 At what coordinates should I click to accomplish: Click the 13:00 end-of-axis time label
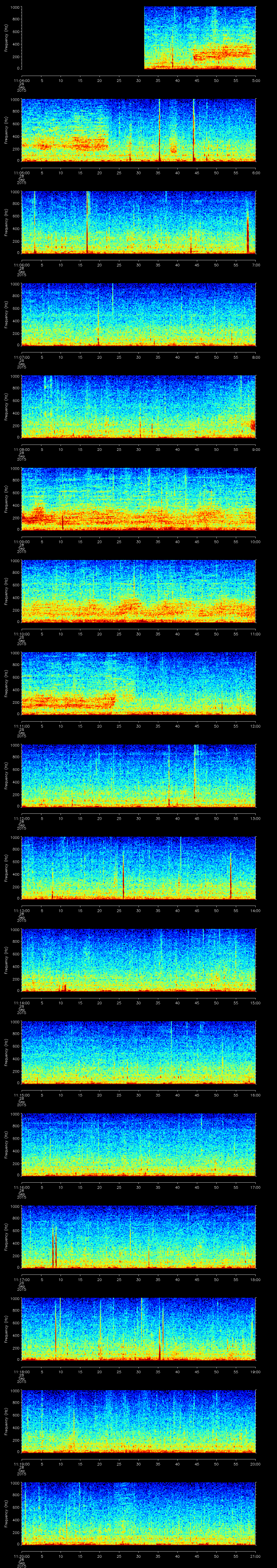pos(256,818)
